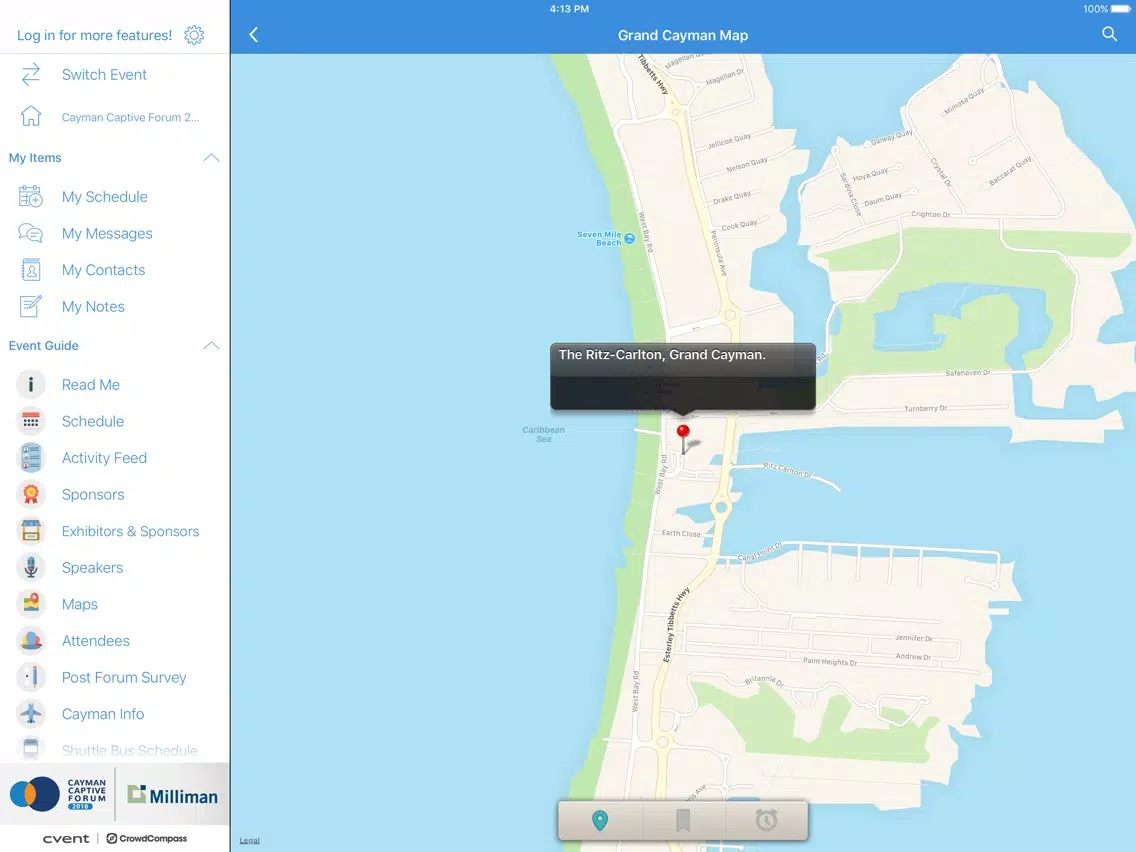Tap the My Notes pencil icon
The width and height of the screenshot is (1136, 852).
pyautogui.click(x=30, y=306)
